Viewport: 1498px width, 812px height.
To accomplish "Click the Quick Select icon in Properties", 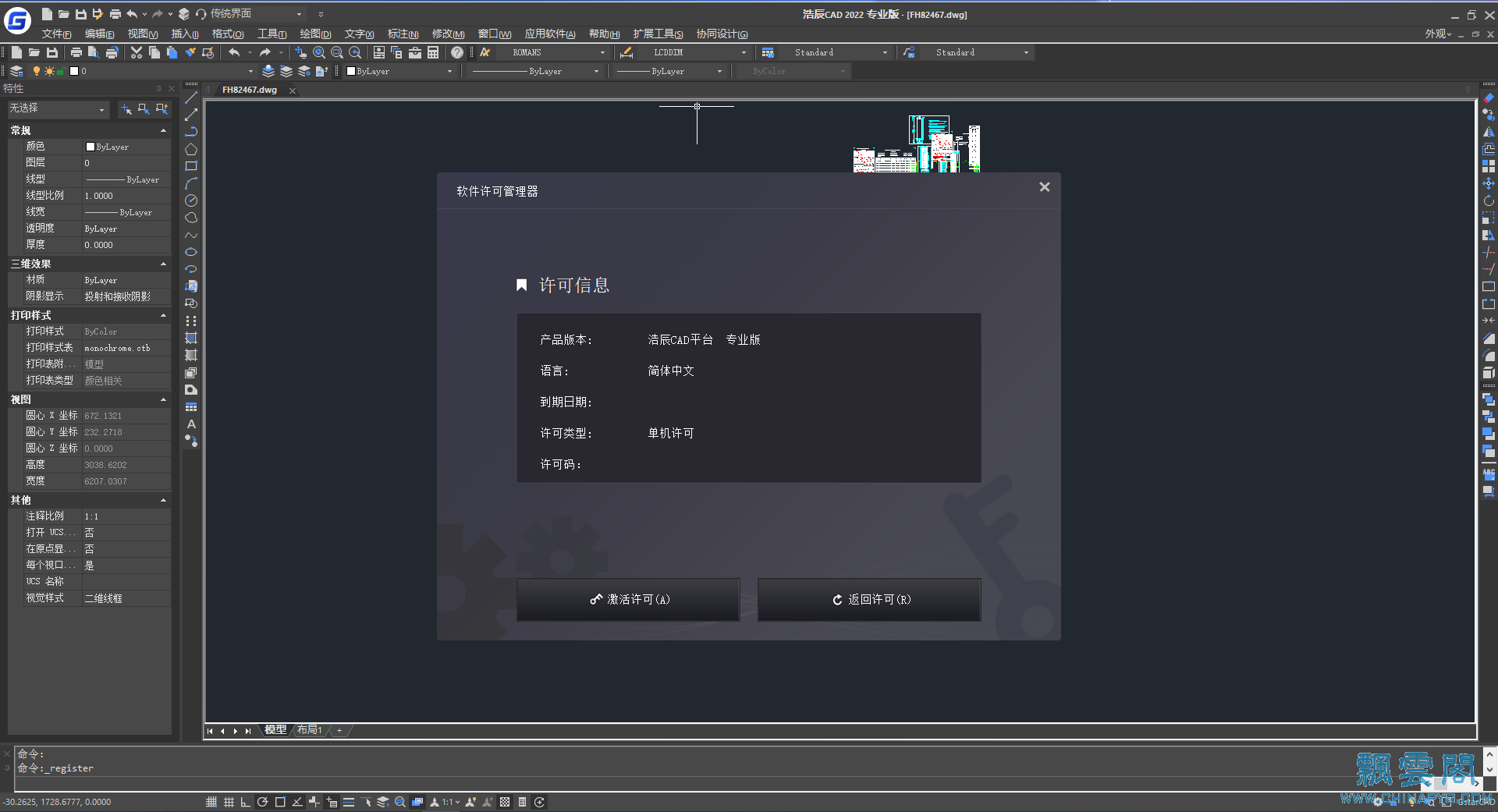I will [162, 109].
